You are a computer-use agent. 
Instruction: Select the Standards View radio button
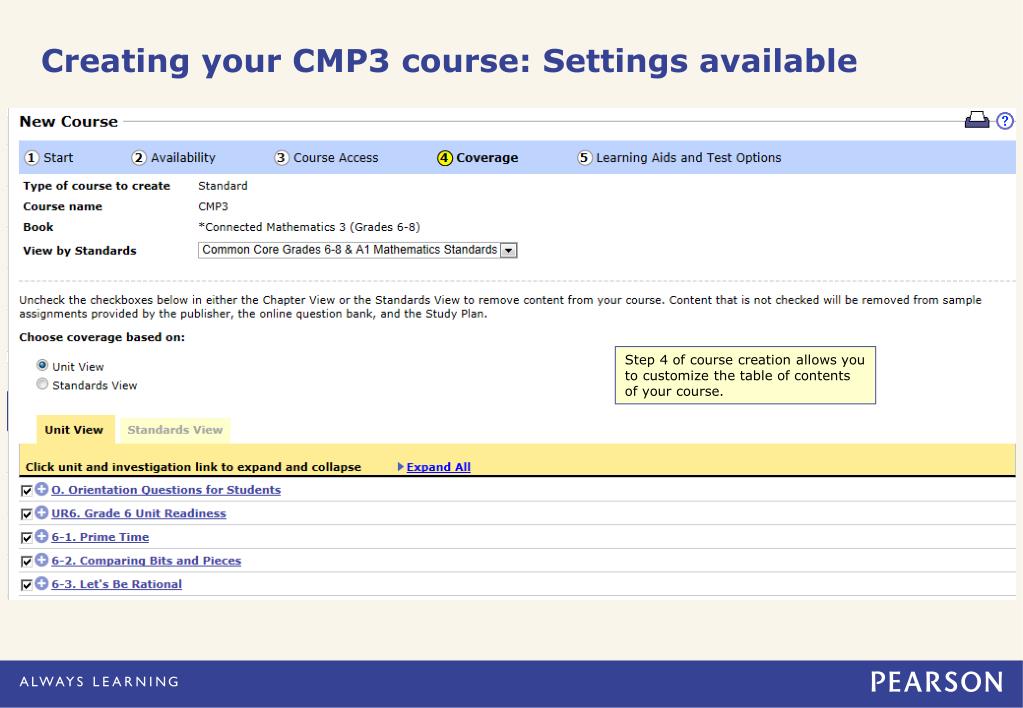[x=42, y=384]
